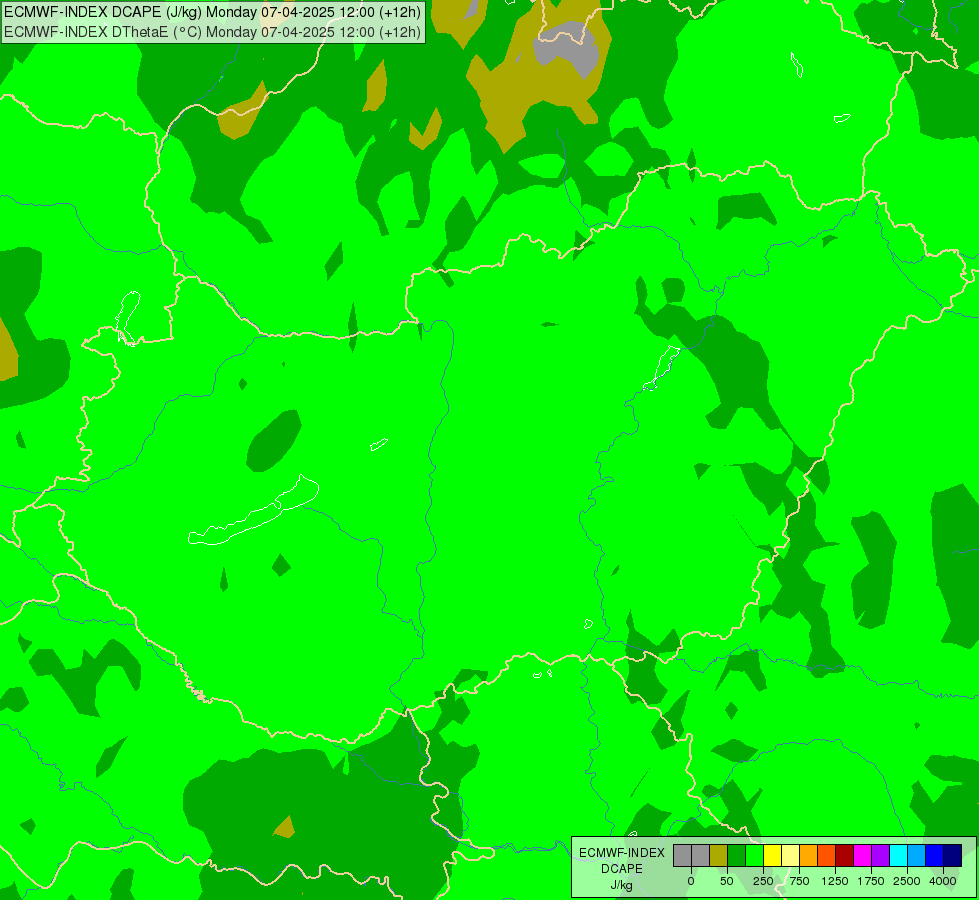
Task: Click the pale yellow legend swatch before 750
Action: pyautogui.click(x=790, y=856)
